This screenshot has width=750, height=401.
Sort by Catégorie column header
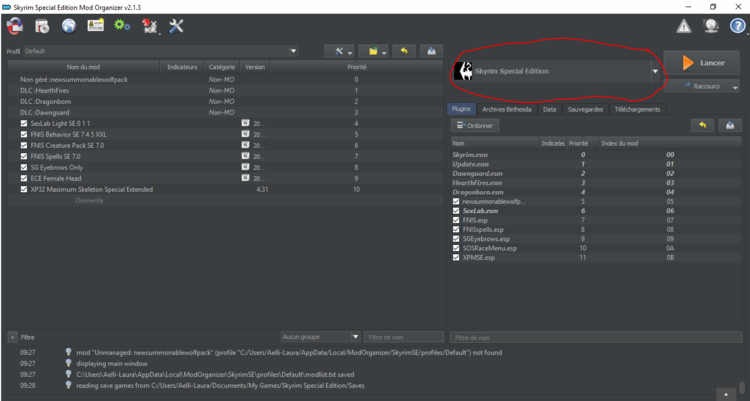pyautogui.click(x=222, y=67)
